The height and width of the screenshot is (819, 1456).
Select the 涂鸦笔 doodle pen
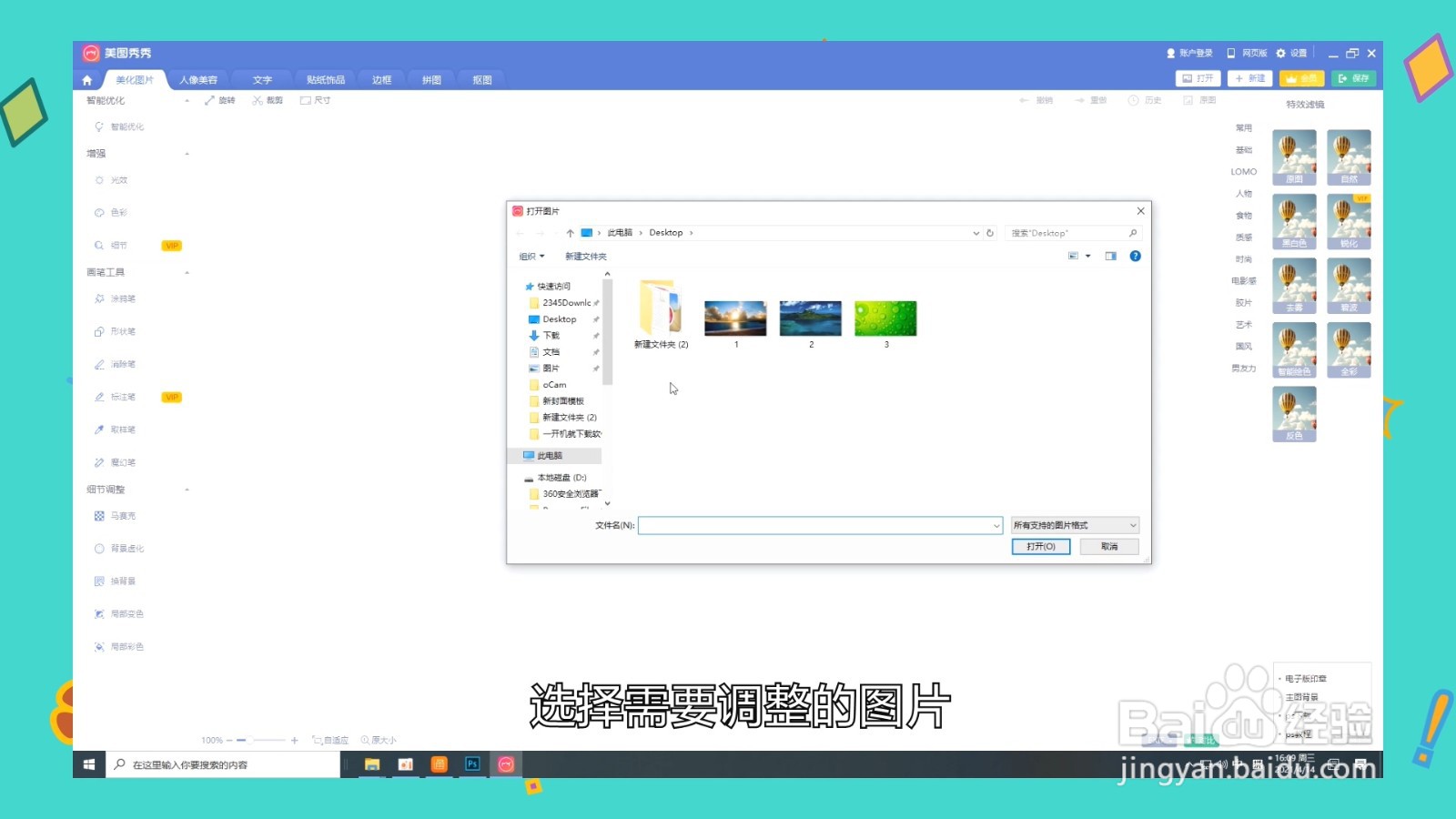pos(115,298)
